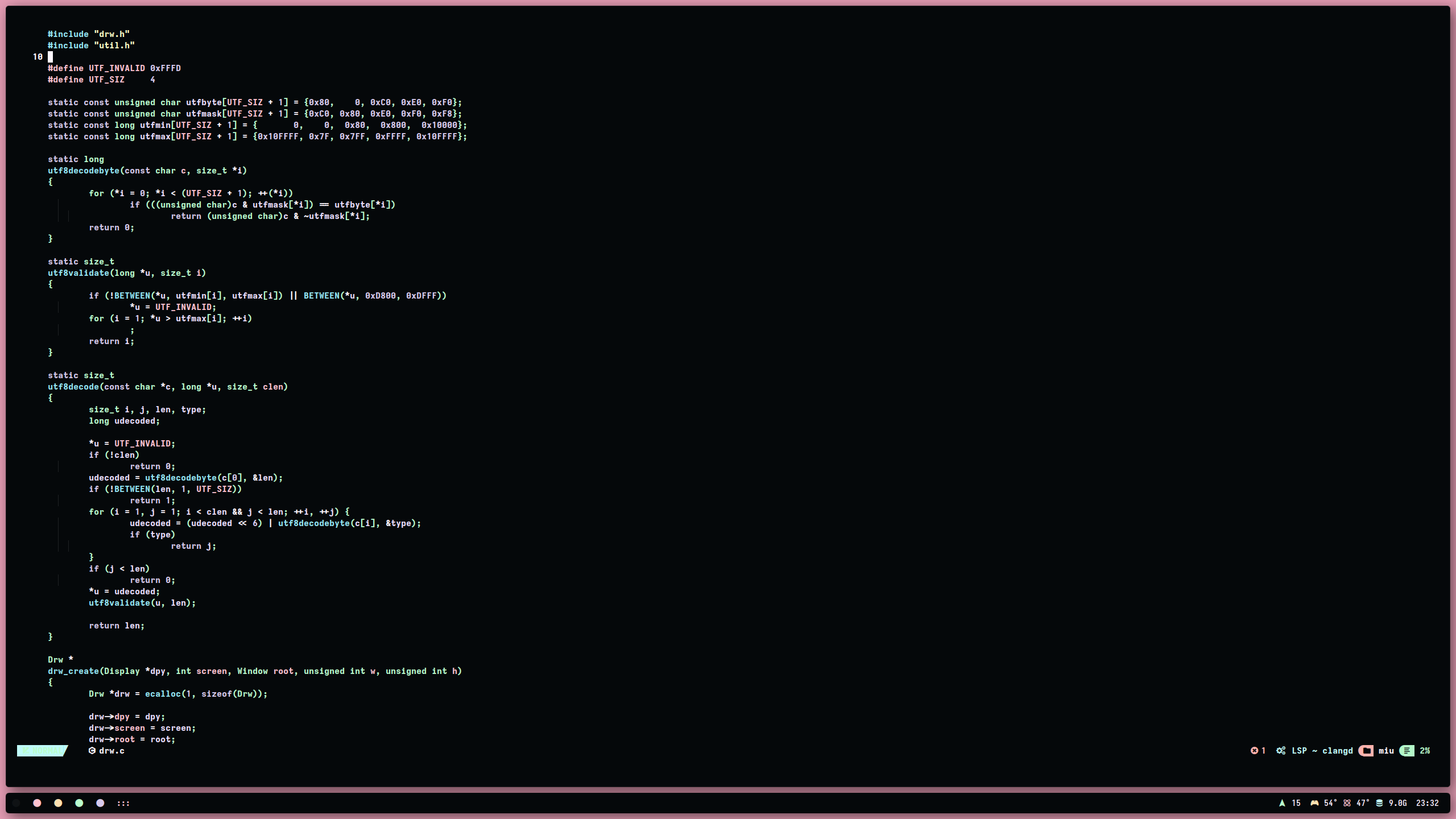
Task: Click the 23:32 clock
Action: (x=1427, y=803)
